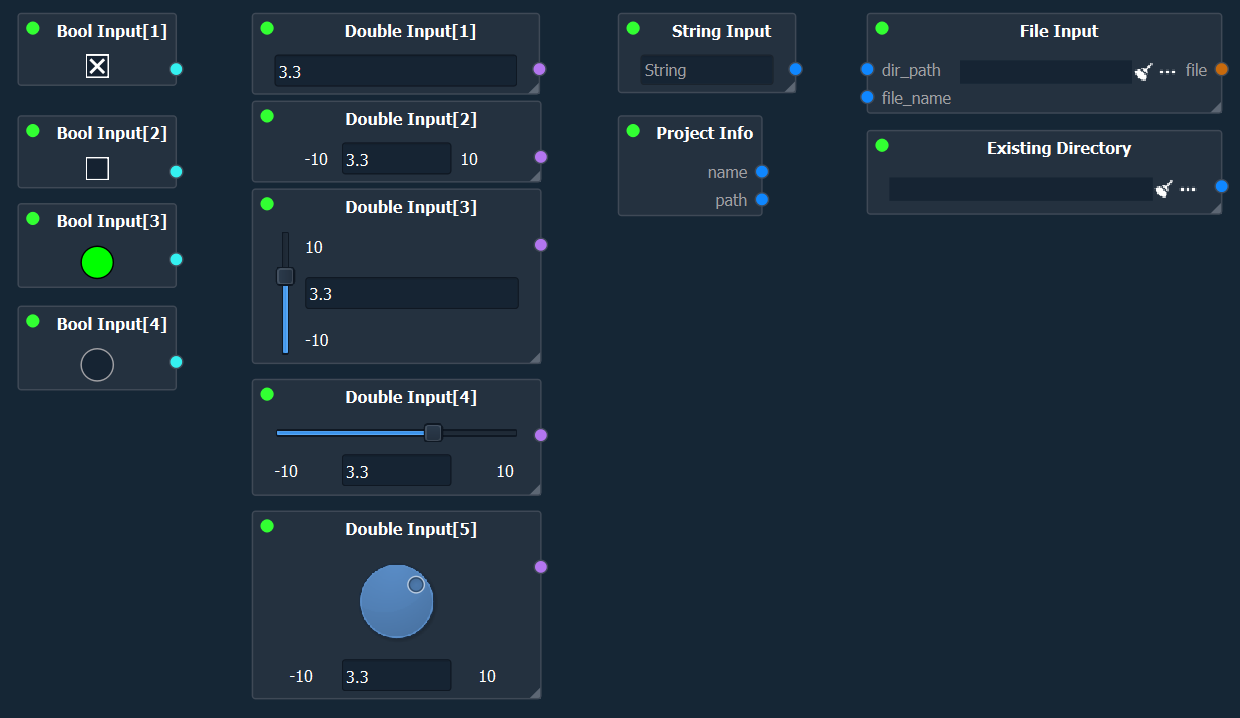The width and height of the screenshot is (1240, 718).
Task: Click the Double Input[1] value field
Action: tap(396, 71)
